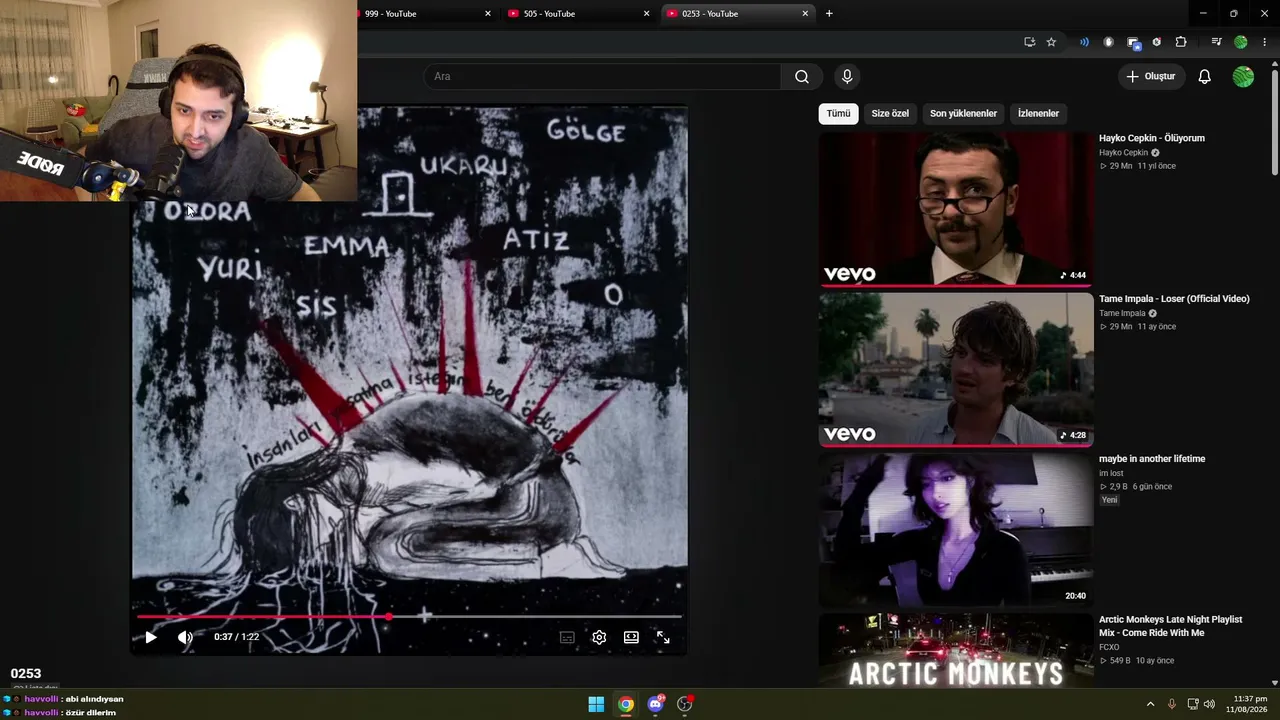Open the Chrome profile avatar

[x=1241, y=42]
